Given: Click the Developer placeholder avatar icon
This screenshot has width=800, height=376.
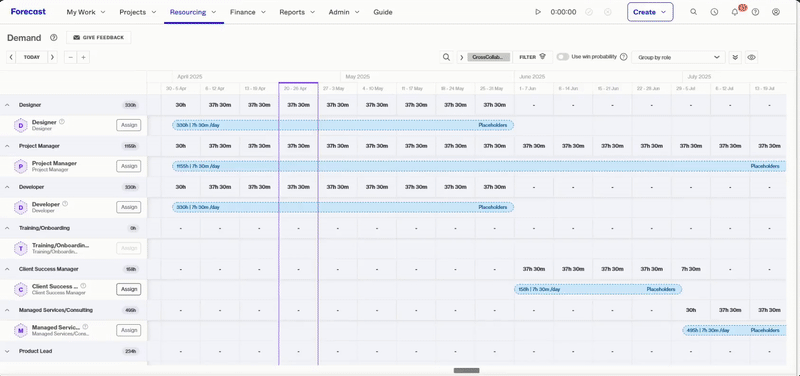Looking at the screenshot, I should click(x=21, y=208).
